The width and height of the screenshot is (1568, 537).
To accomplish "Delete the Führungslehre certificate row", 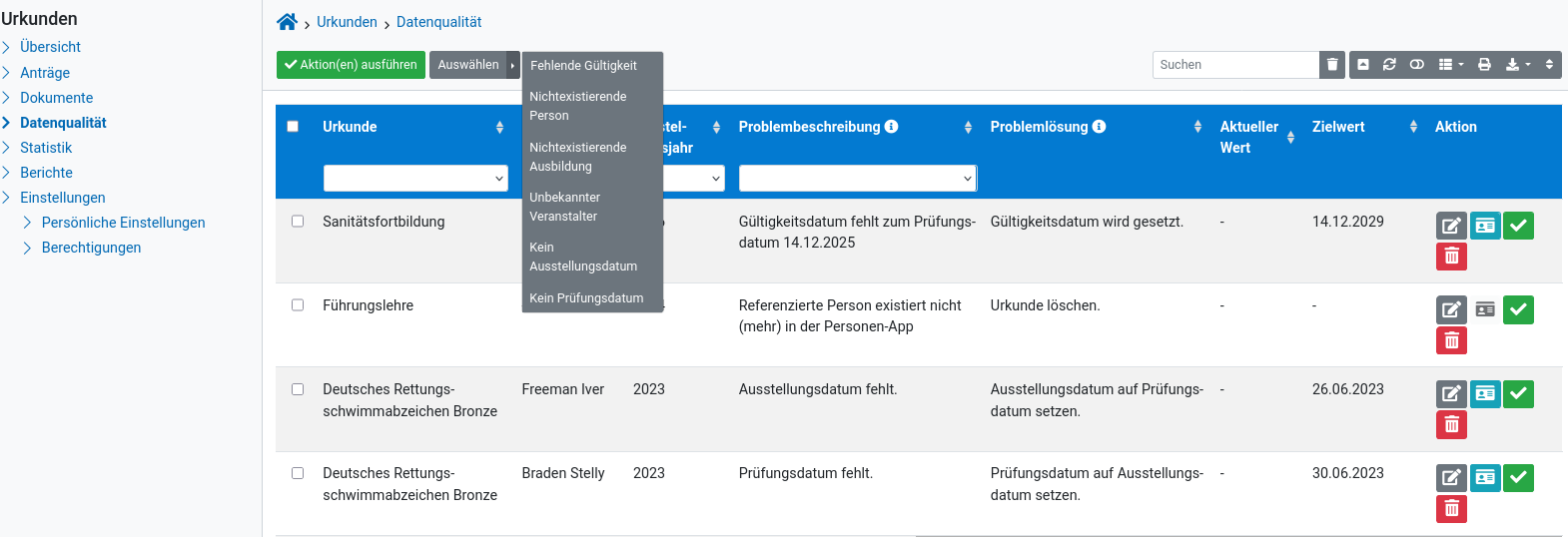I will [x=1451, y=341].
